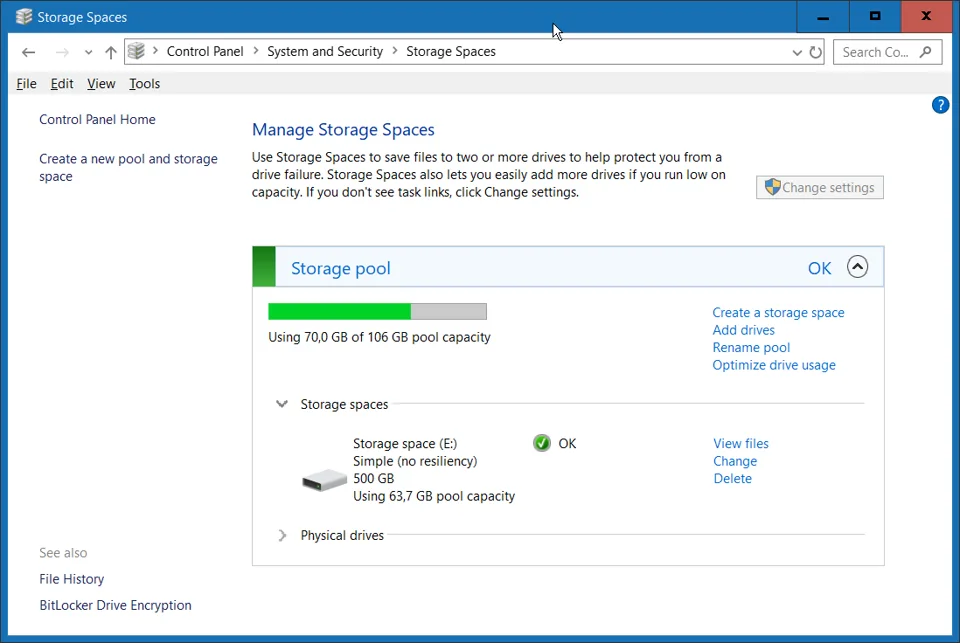This screenshot has height=643, width=960.
Task: View files of storage space E:
Action: 741,443
